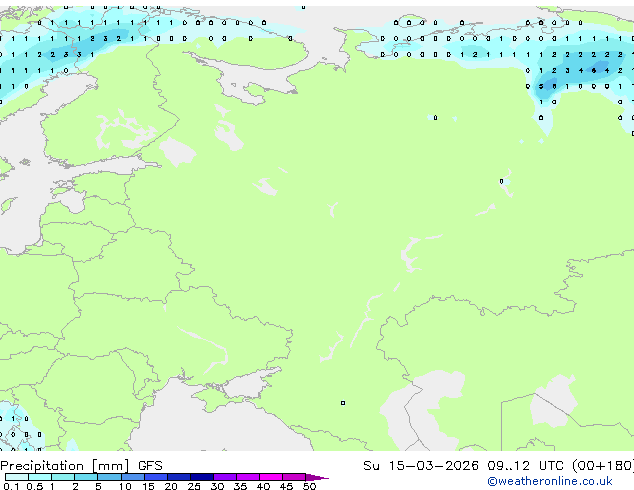Click the "Precipitation [mm]" title text
The height and width of the screenshot is (490, 634).
[65, 466]
